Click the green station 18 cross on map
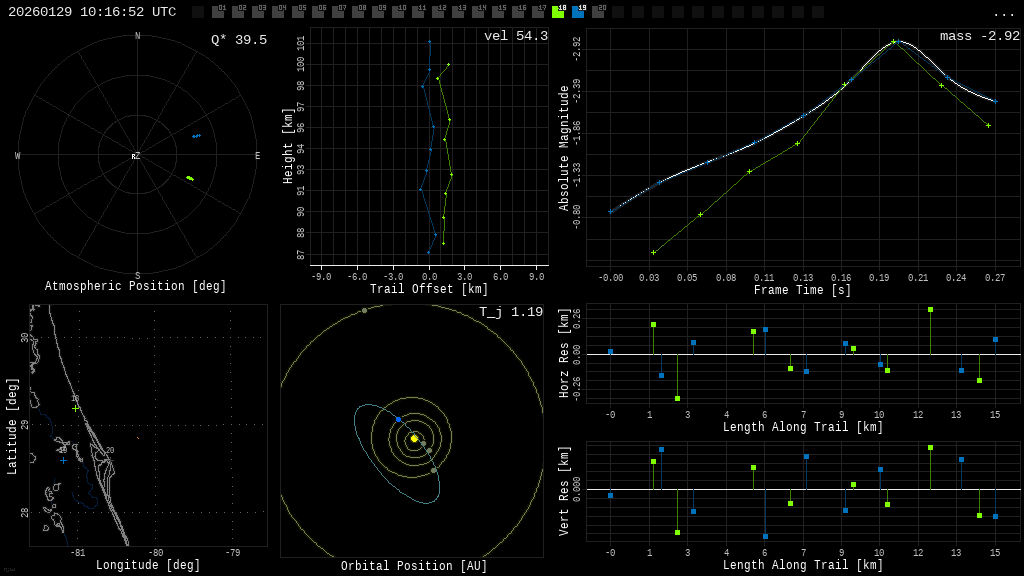The width and height of the screenshot is (1024, 576). (x=75, y=408)
